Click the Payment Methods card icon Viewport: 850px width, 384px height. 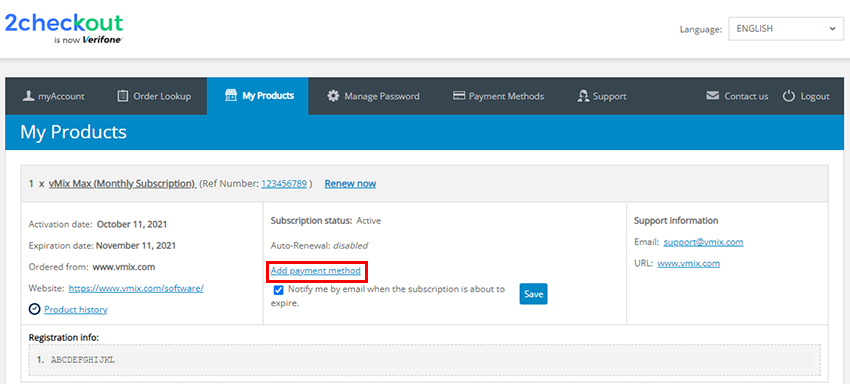tap(459, 96)
